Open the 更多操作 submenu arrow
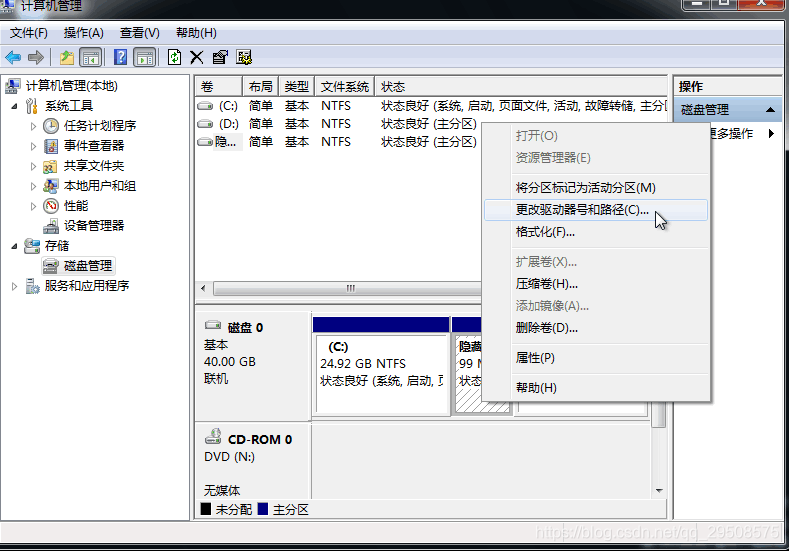The width and height of the screenshot is (789, 551). (x=771, y=133)
